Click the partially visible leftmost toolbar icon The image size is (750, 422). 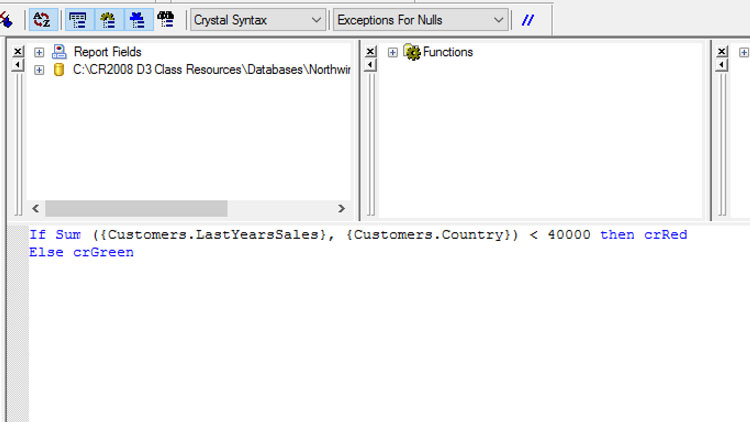6,20
